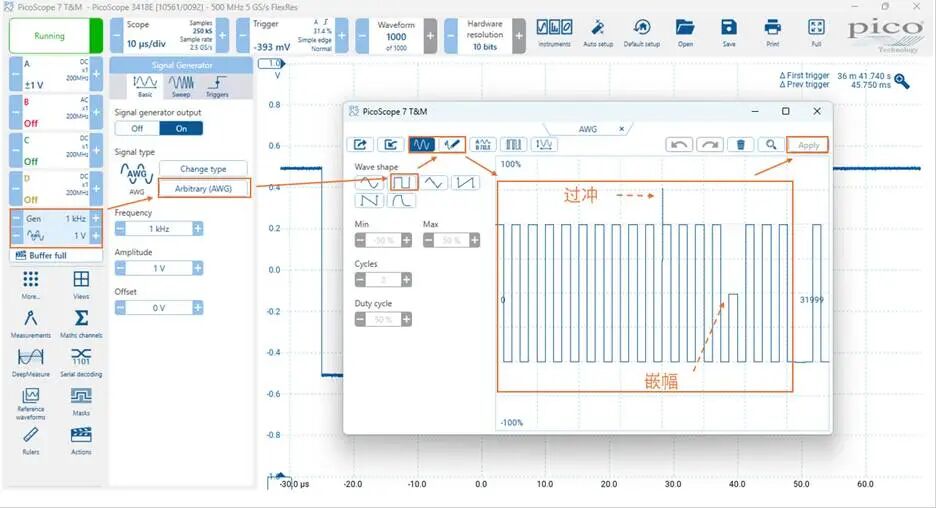Click the Arbitrary (AWG) button

[203, 189]
